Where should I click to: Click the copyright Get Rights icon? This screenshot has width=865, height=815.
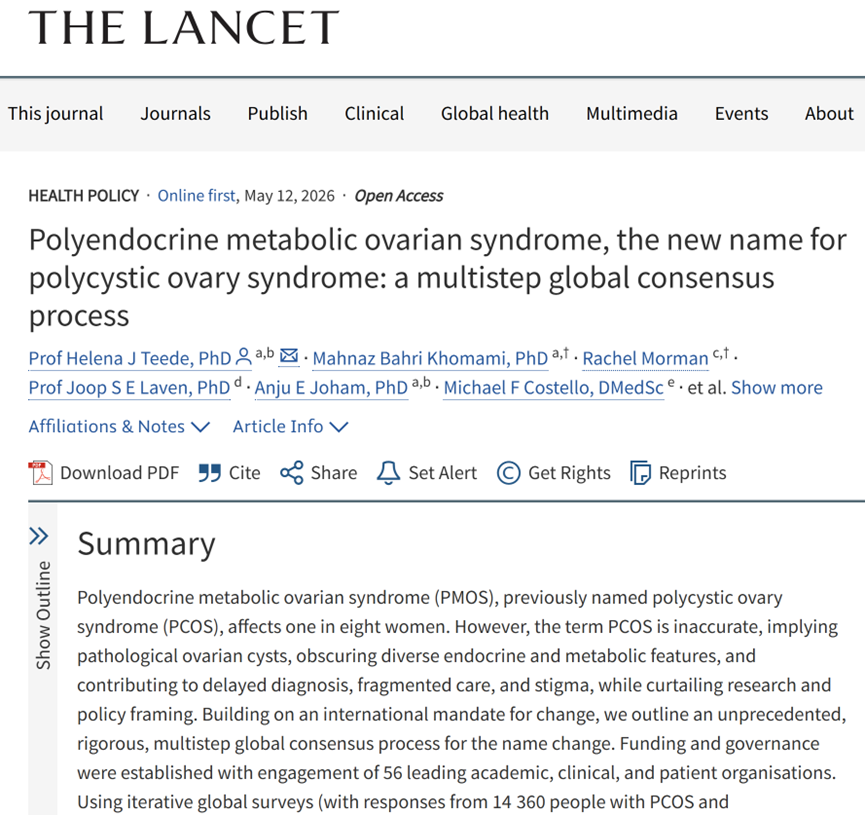pyautogui.click(x=508, y=473)
